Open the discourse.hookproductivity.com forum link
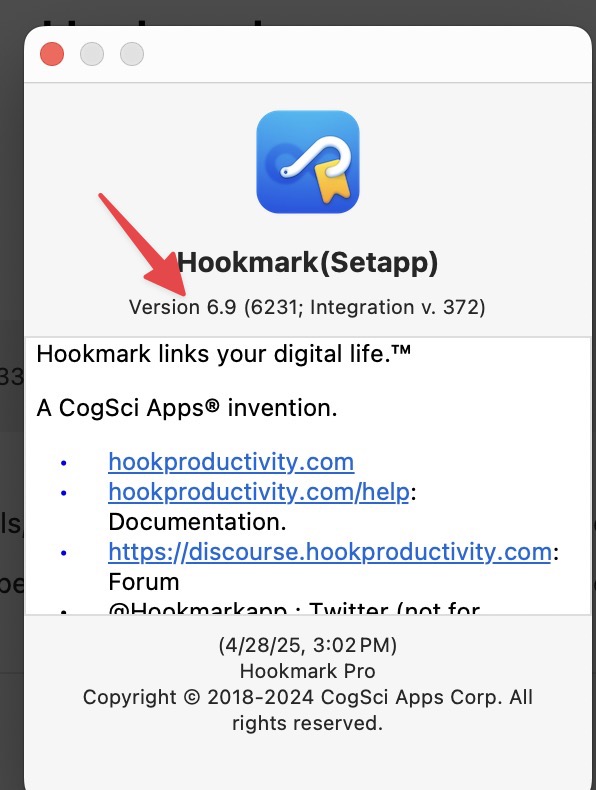The width and height of the screenshot is (596, 790). click(x=329, y=552)
